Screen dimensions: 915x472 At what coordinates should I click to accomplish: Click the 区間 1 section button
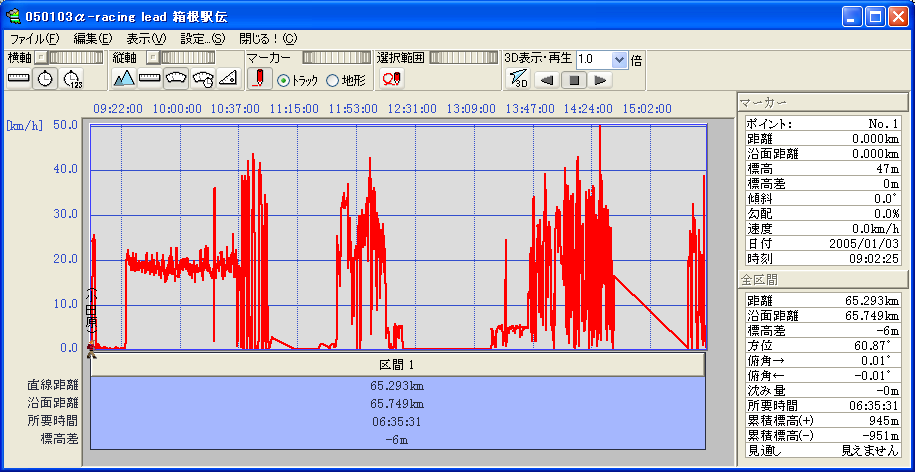pyautogui.click(x=397, y=365)
